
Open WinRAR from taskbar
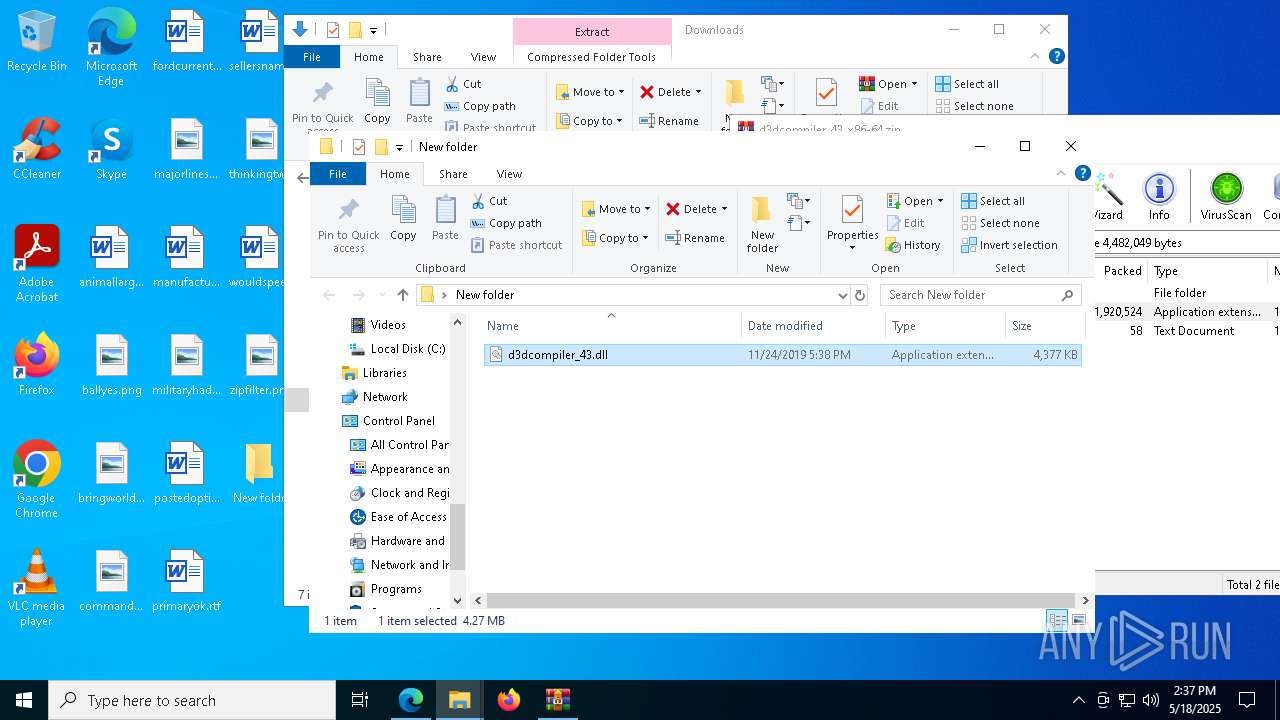(x=557, y=700)
